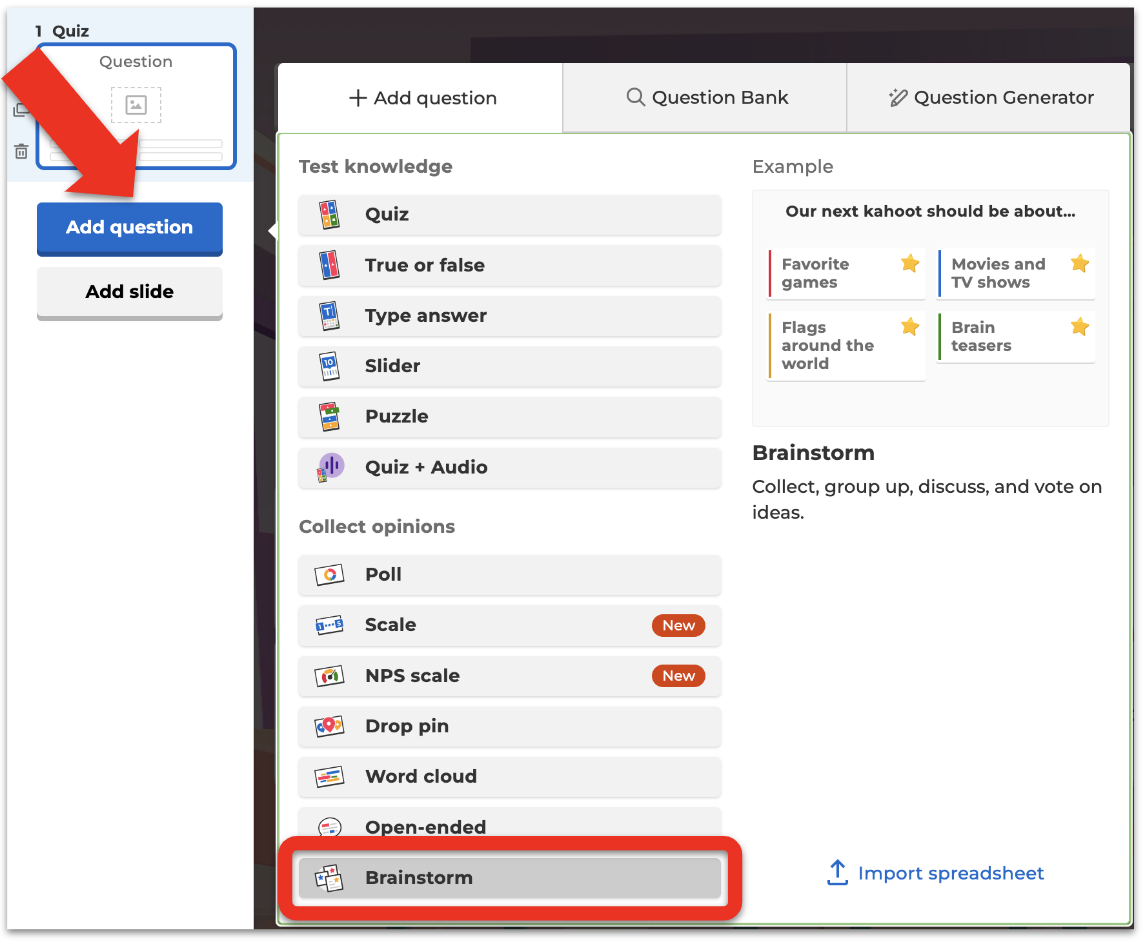Click the Brainstorm cards icon
The height and width of the screenshot is (942, 1144).
[x=330, y=878]
